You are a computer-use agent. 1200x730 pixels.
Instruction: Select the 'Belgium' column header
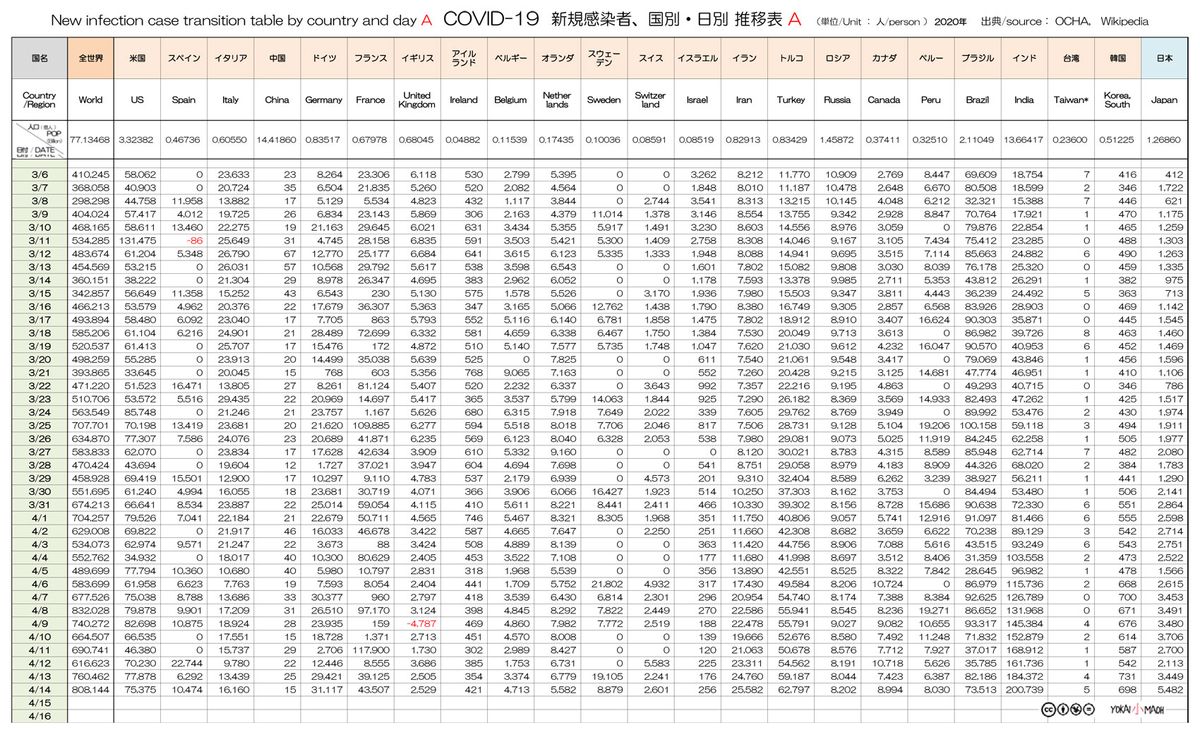(x=510, y=101)
